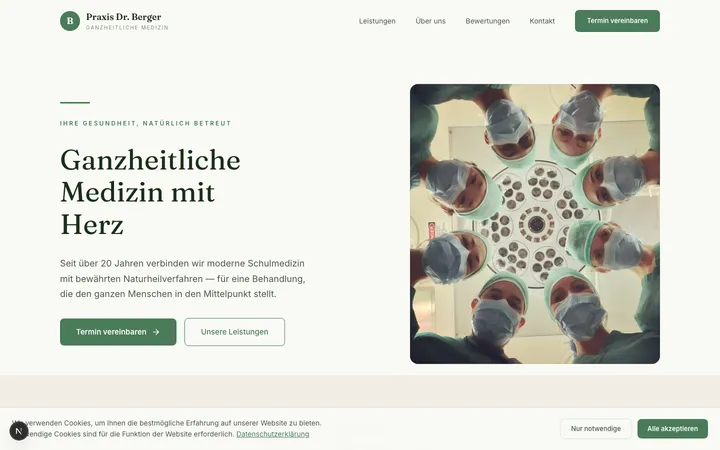This screenshot has height=450, width=720.
Task: Accept all cookies with Alle akzeptieren
Action: point(672,429)
